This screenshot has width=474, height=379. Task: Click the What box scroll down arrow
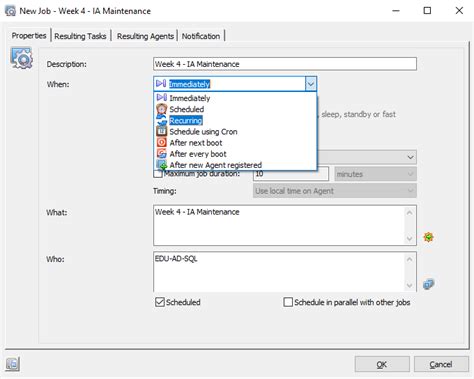410,238
